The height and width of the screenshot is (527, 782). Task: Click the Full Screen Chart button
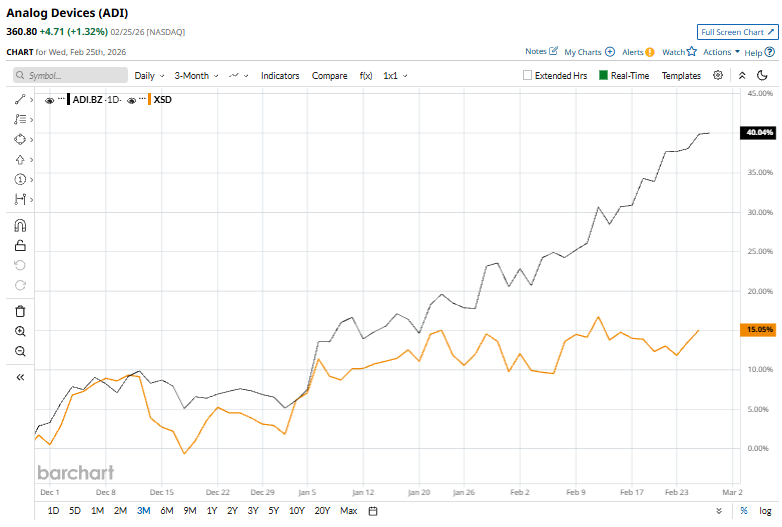pyautogui.click(x=735, y=32)
